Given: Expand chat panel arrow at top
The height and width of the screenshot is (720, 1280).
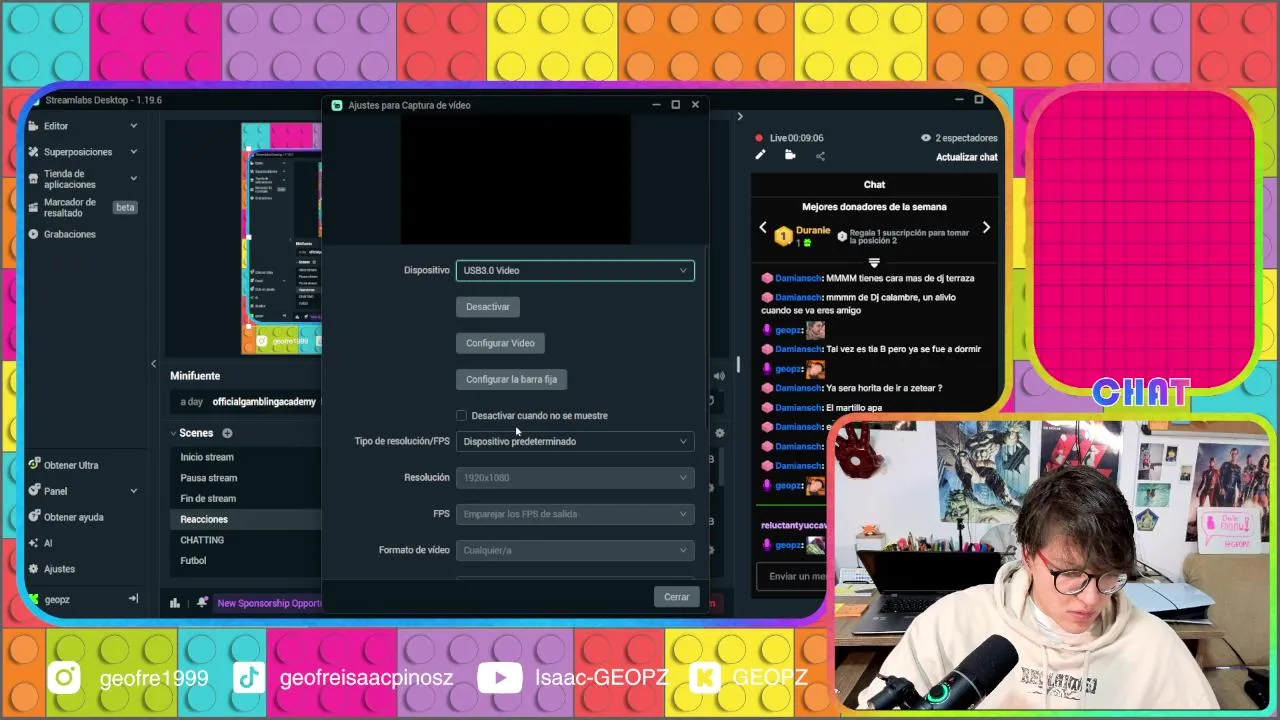Looking at the screenshot, I should (x=740, y=116).
